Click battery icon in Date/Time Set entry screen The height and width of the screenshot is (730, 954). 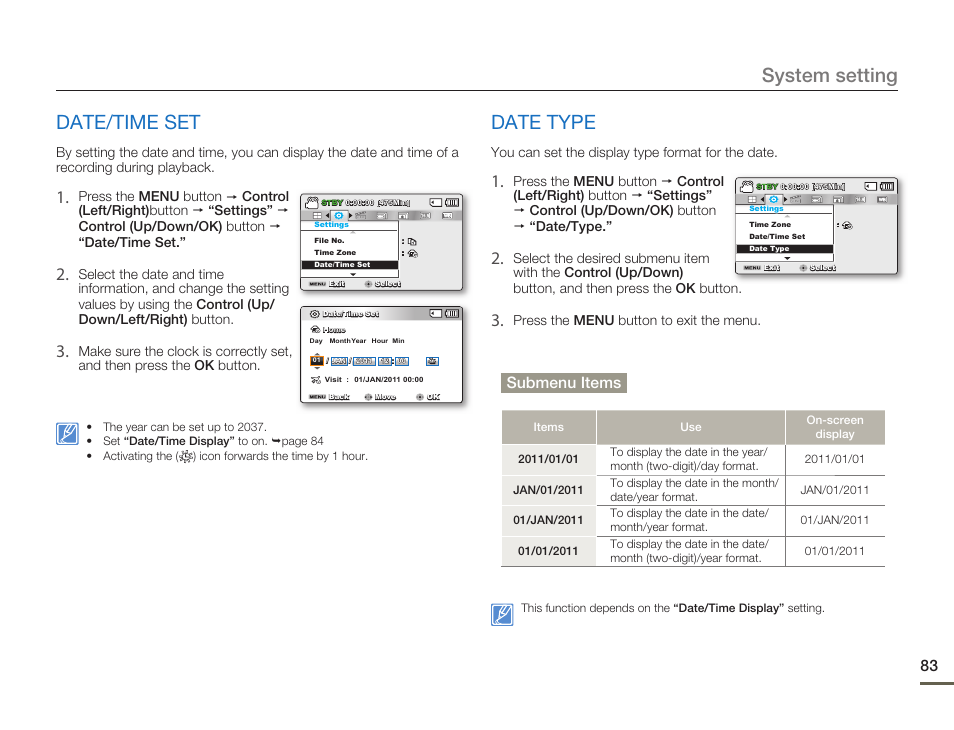click(x=452, y=313)
